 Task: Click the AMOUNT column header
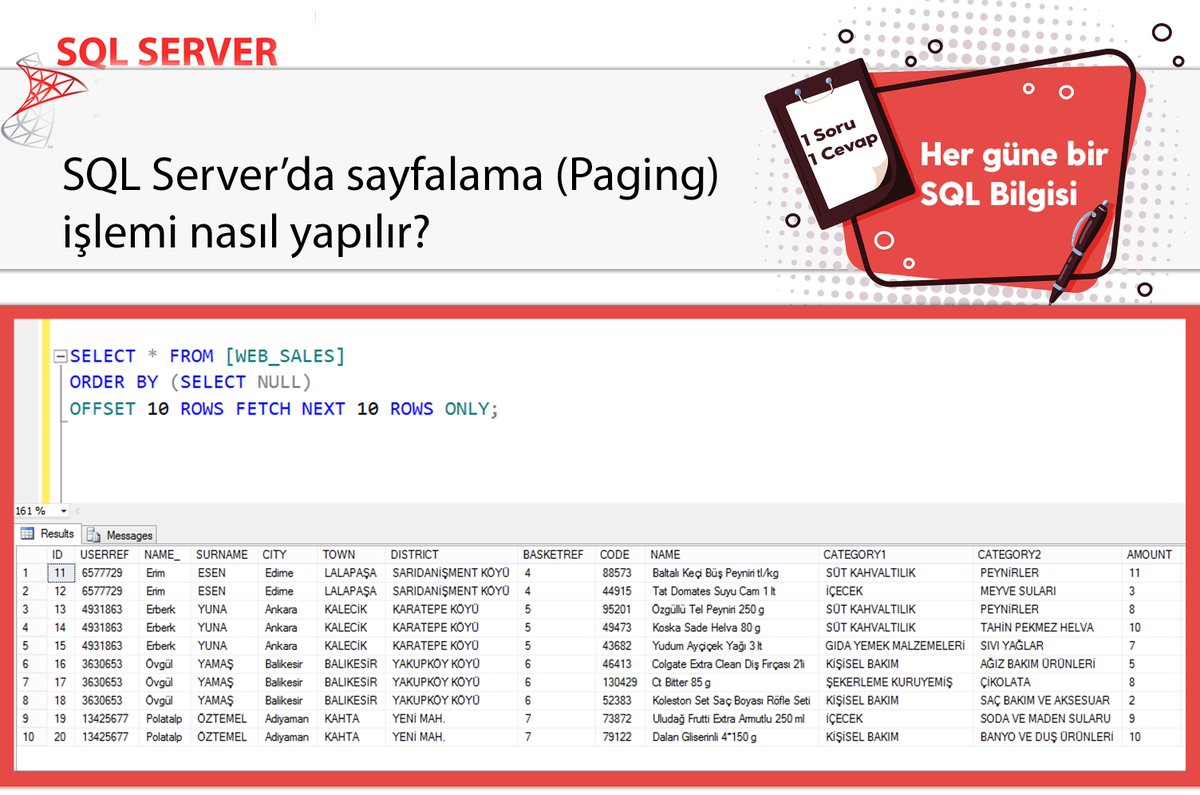[x=1148, y=553]
